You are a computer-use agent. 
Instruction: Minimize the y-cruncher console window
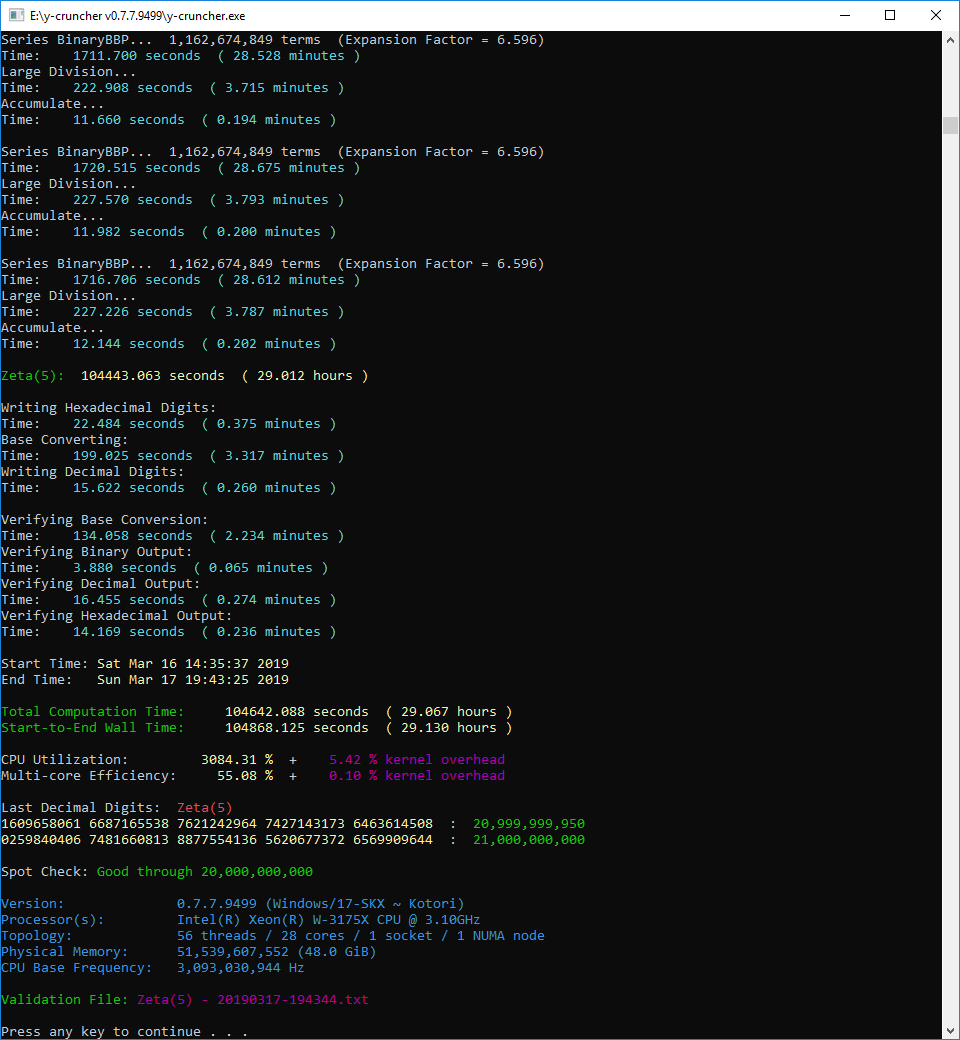coord(845,16)
